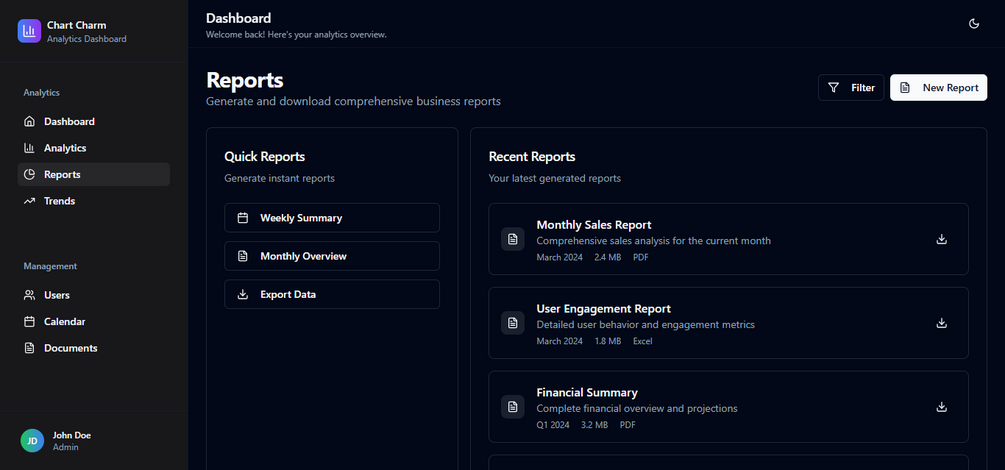The image size is (1005, 470).
Task: Click the JD user avatar
Action: click(32, 441)
